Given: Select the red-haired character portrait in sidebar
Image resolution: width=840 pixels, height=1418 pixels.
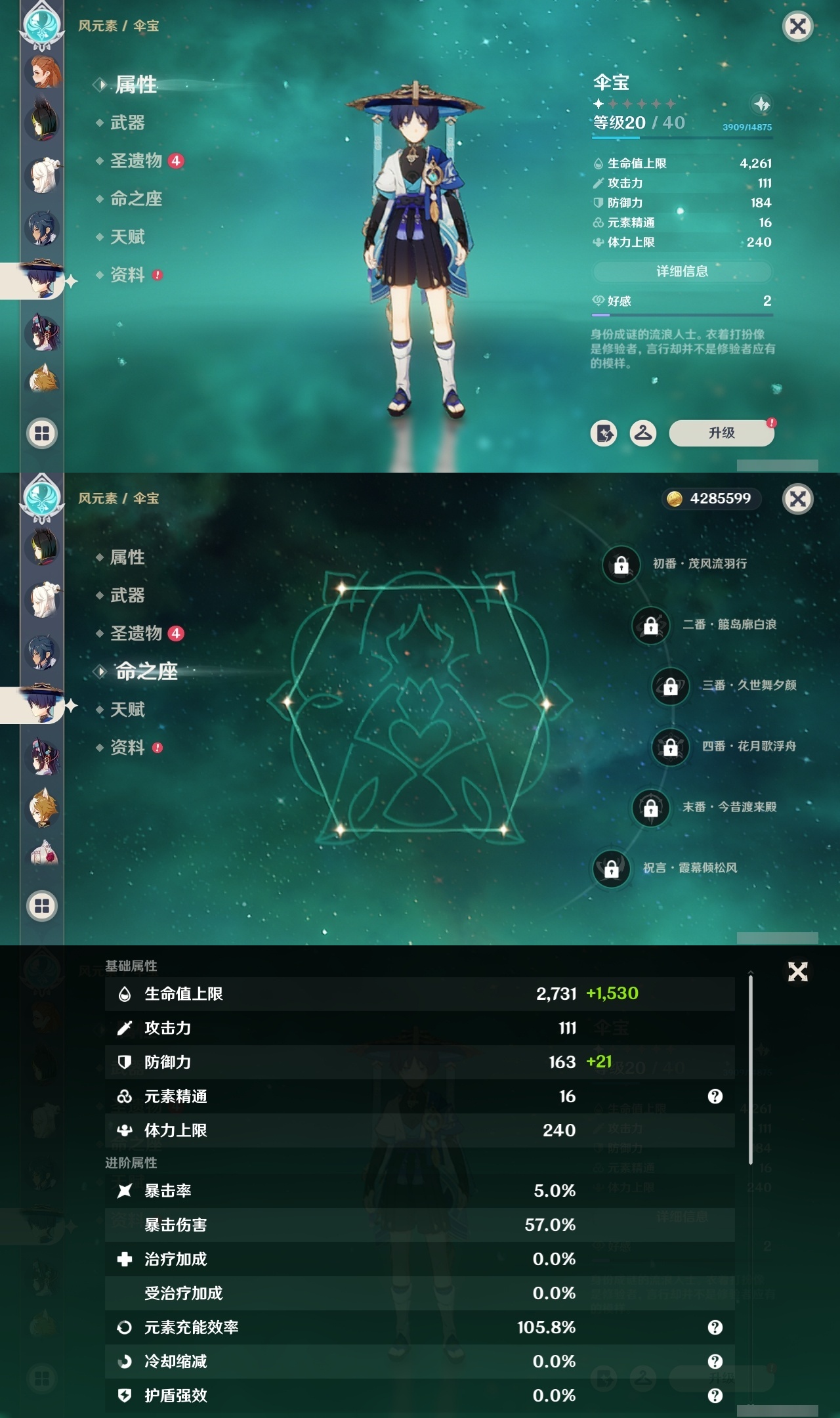Looking at the screenshot, I should [43, 72].
